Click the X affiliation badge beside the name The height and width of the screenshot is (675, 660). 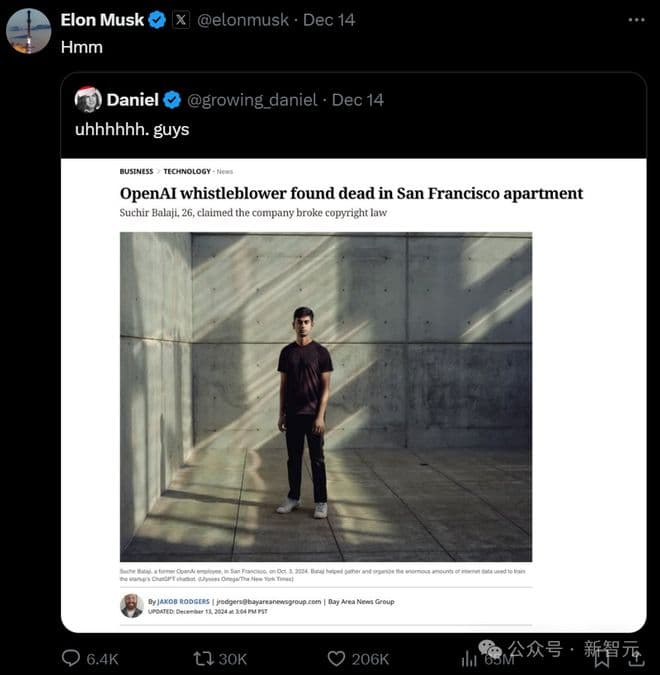pyautogui.click(x=180, y=20)
